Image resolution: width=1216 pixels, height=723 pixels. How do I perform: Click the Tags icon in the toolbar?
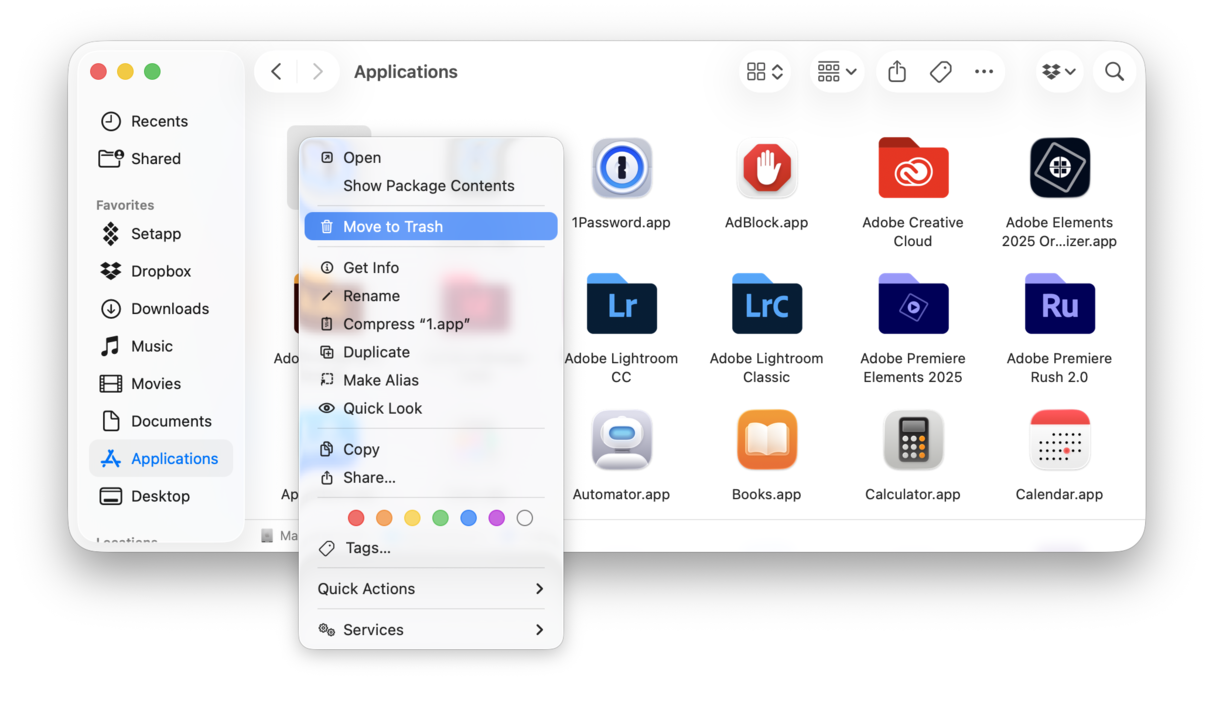(940, 71)
